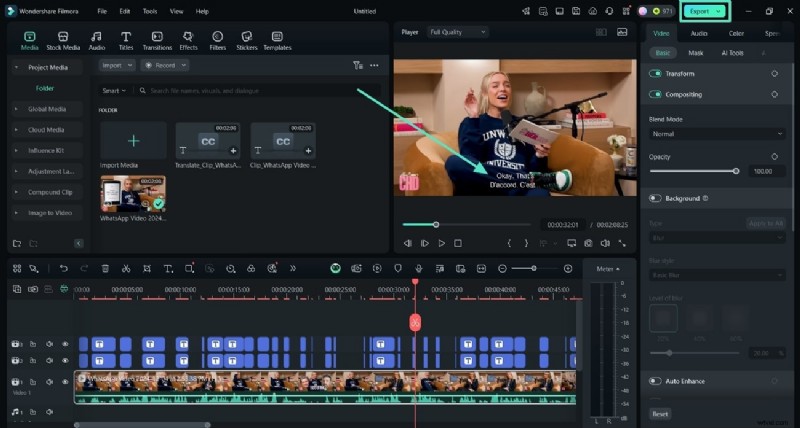This screenshot has width=800, height=428.
Task: Toggle the Transform switch off
Action: coord(656,74)
